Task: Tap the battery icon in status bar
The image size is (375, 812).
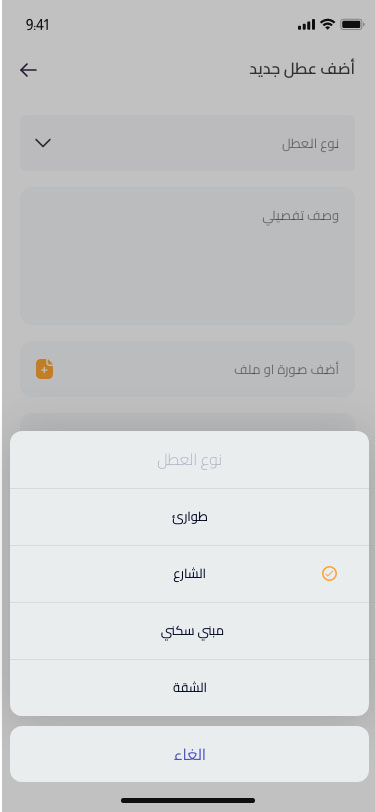Action: pyautogui.click(x=352, y=24)
